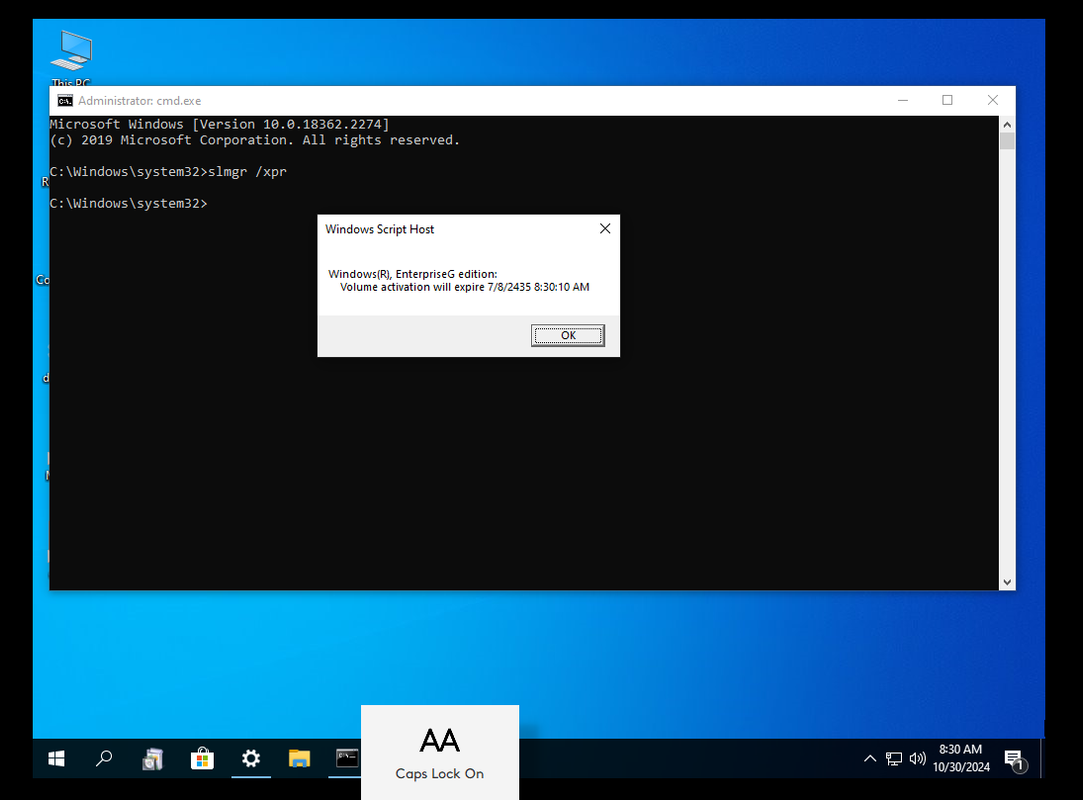Click the 'Windows(R), EnterpriseG edition:' text
The image size is (1083, 800).
click(x=412, y=274)
